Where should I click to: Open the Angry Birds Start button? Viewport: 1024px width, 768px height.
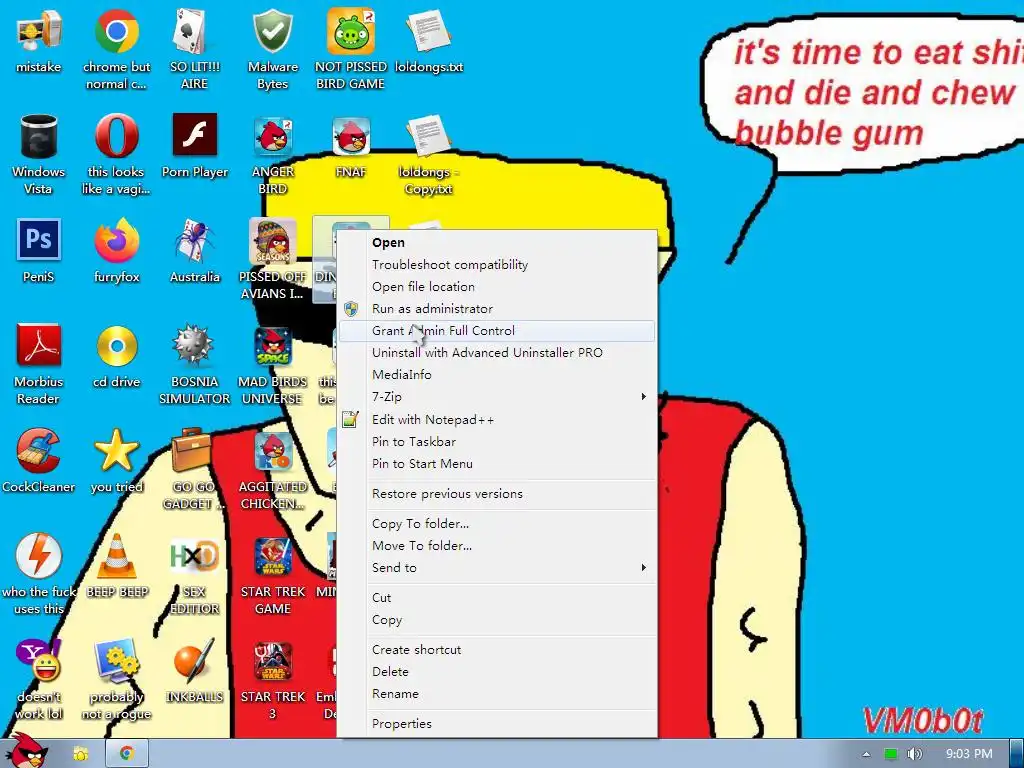27,751
